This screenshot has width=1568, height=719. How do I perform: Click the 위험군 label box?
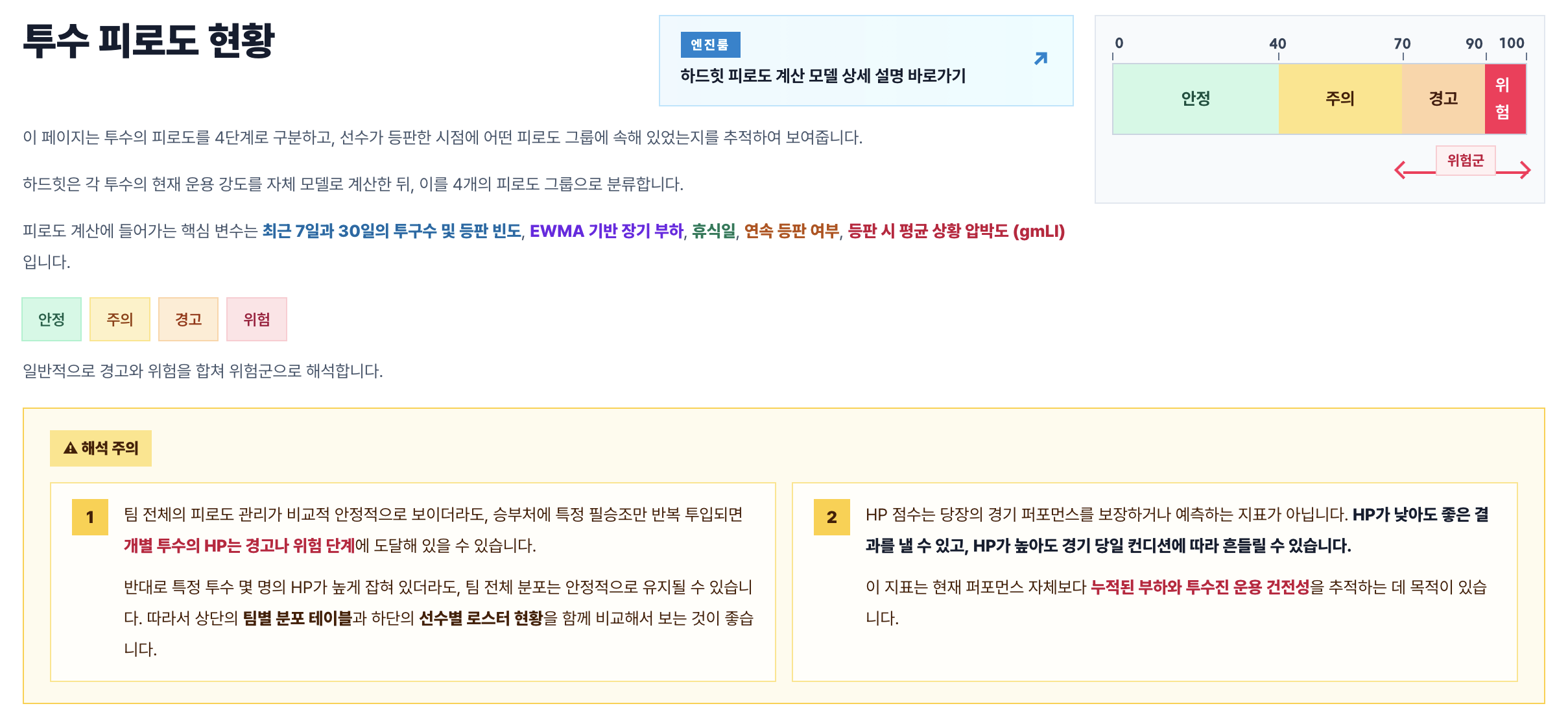click(1466, 160)
